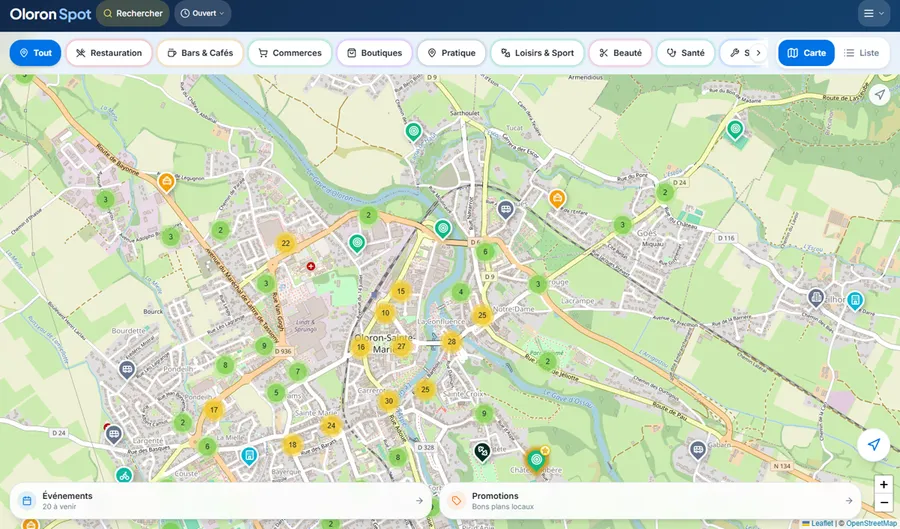The width and height of the screenshot is (900, 529).
Task: Show more categories with the right chevron
Action: 758,53
